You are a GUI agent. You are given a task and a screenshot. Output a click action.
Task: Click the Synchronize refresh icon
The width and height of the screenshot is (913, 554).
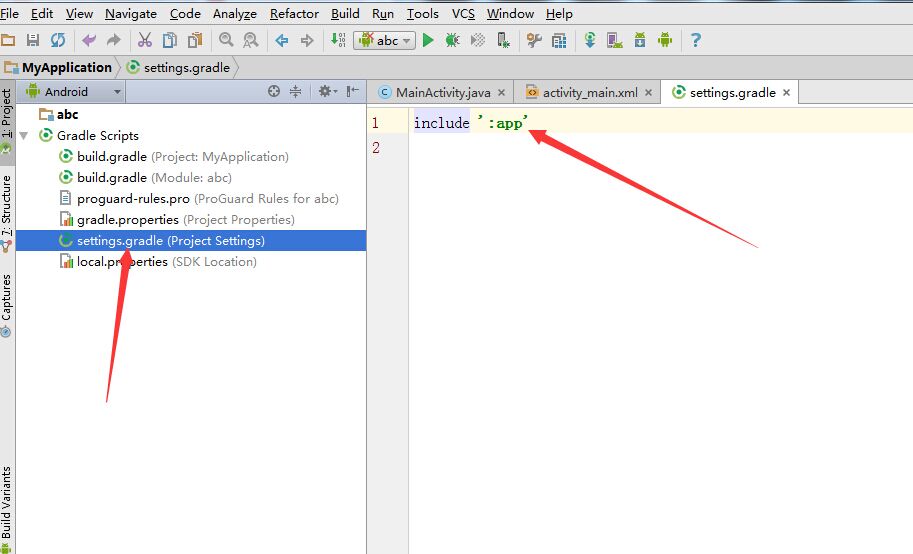pos(58,40)
